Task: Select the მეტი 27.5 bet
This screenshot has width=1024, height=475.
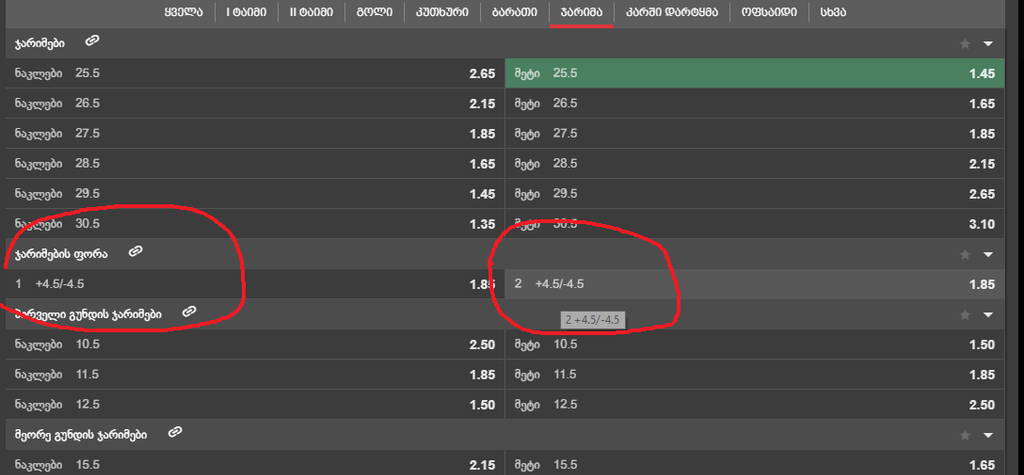Action: [x=755, y=133]
